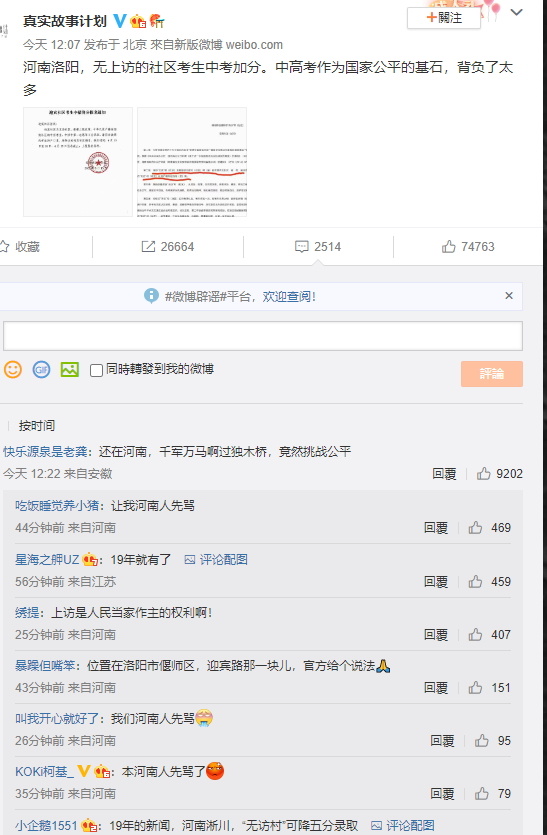The width and height of the screenshot is (547, 835).
Task: Dismiss the 微博辟谣 notice banner
Action: (509, 296)
